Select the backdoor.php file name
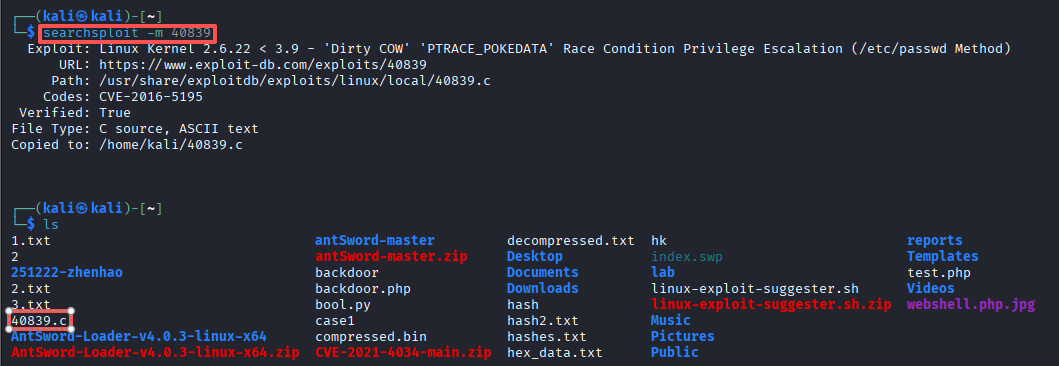Viewport: 1059px width, 366px height. point(363,288)
